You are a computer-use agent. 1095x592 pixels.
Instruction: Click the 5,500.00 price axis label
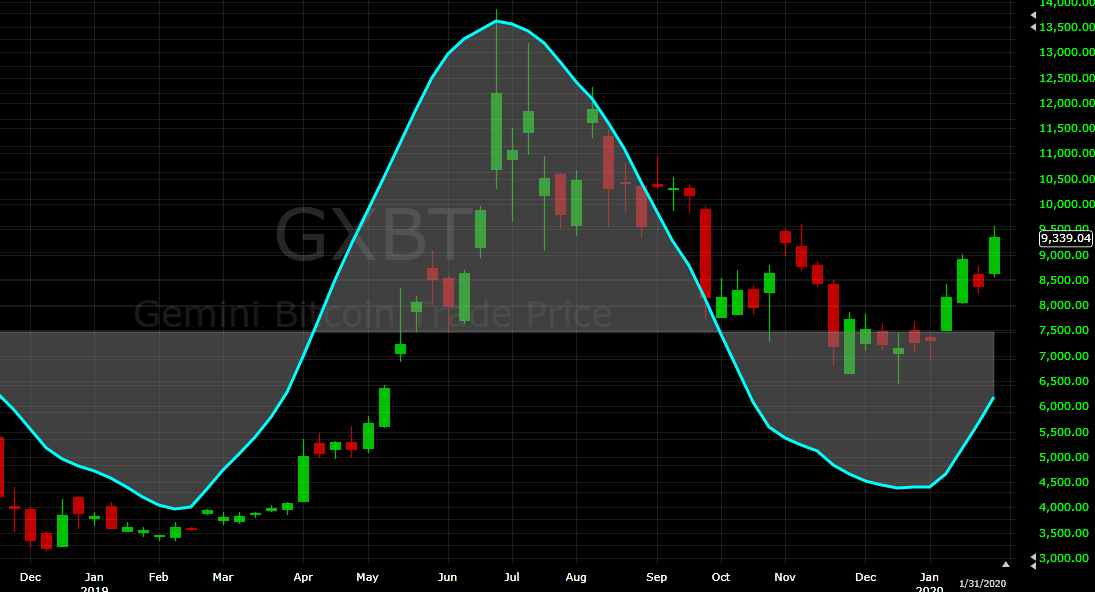click(1064, 433)
